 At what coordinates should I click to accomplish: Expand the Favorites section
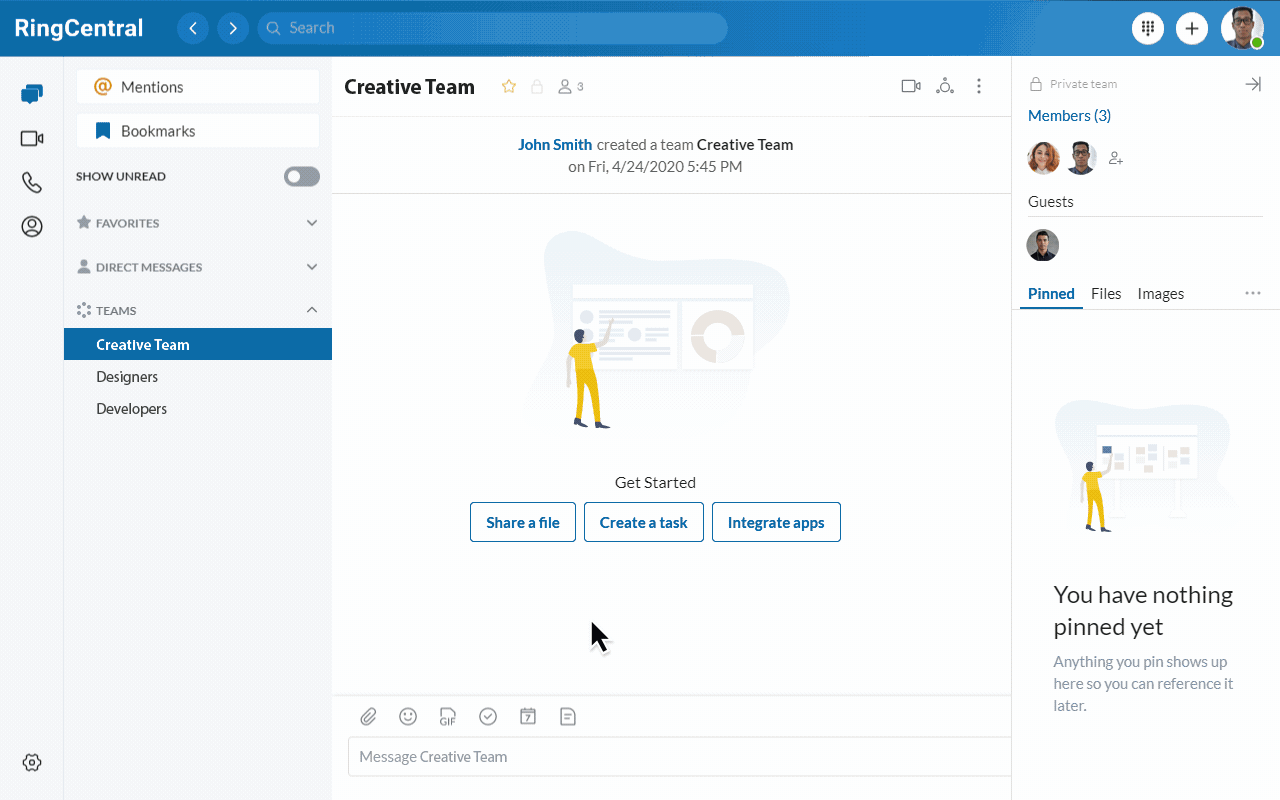pos(311,223)
